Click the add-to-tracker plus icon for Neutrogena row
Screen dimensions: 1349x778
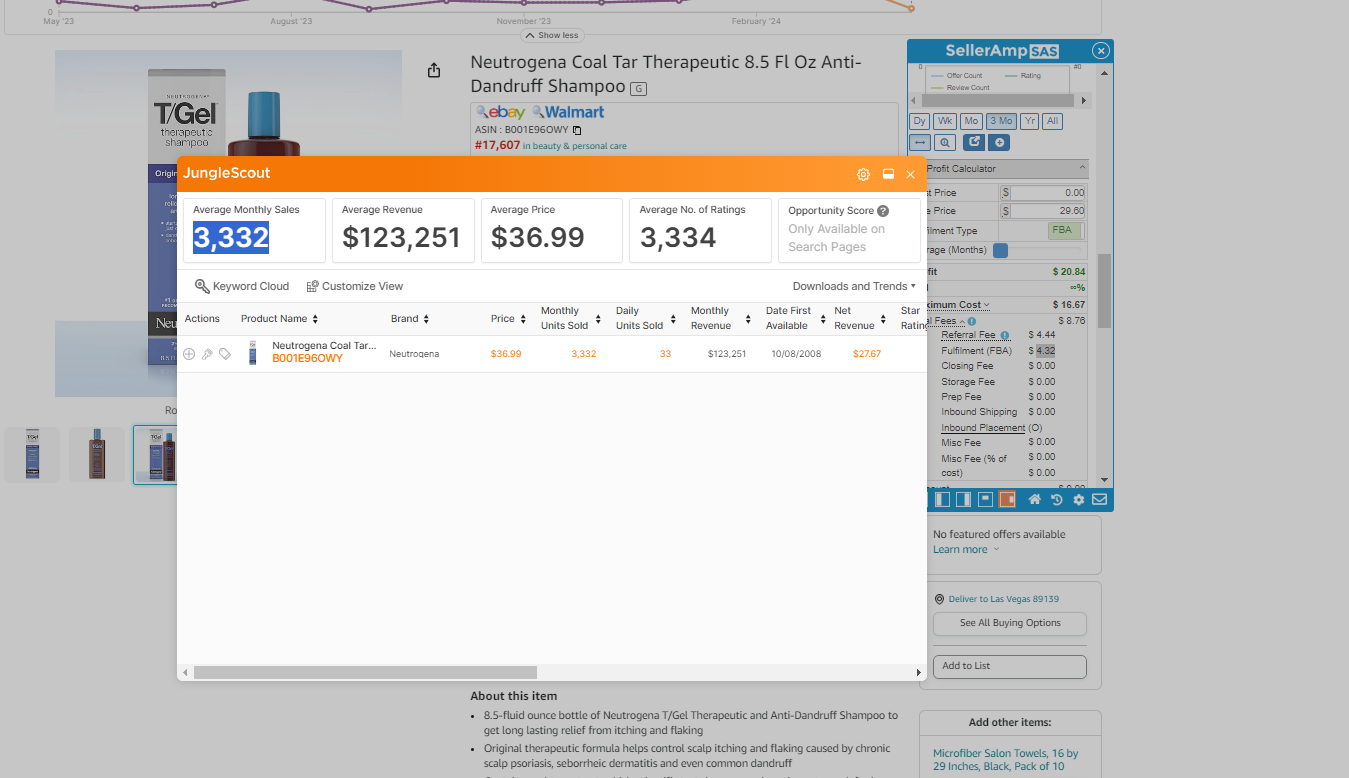pos(189,354)
